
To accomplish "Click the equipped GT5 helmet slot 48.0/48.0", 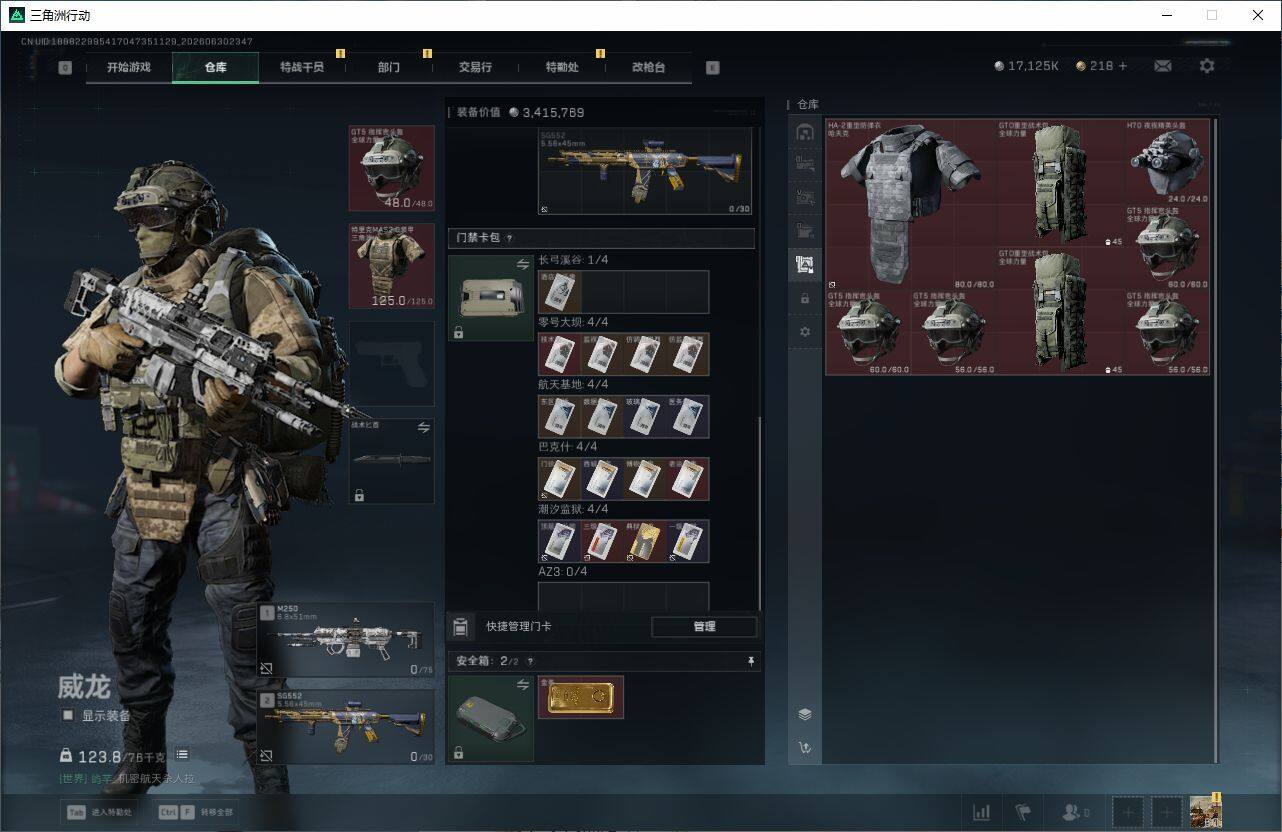I will (x=391, y=168).
